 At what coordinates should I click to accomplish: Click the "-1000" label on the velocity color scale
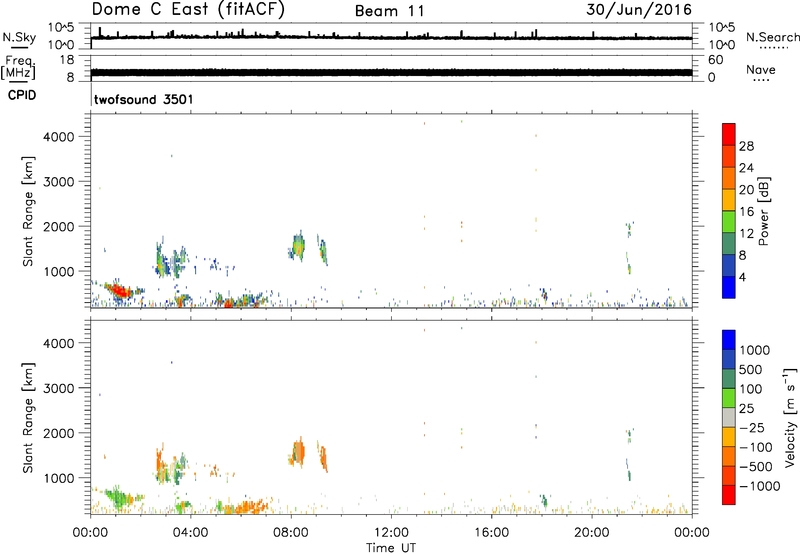tap(760, 486)
